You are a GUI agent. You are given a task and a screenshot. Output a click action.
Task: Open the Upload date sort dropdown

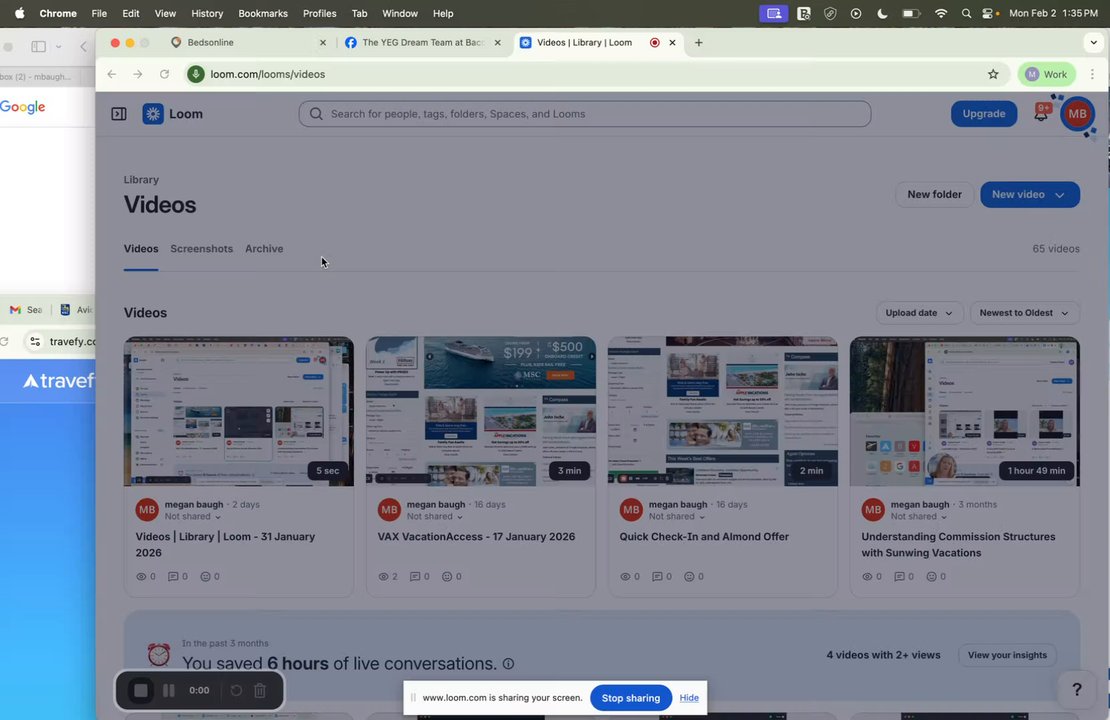(919, 313)
